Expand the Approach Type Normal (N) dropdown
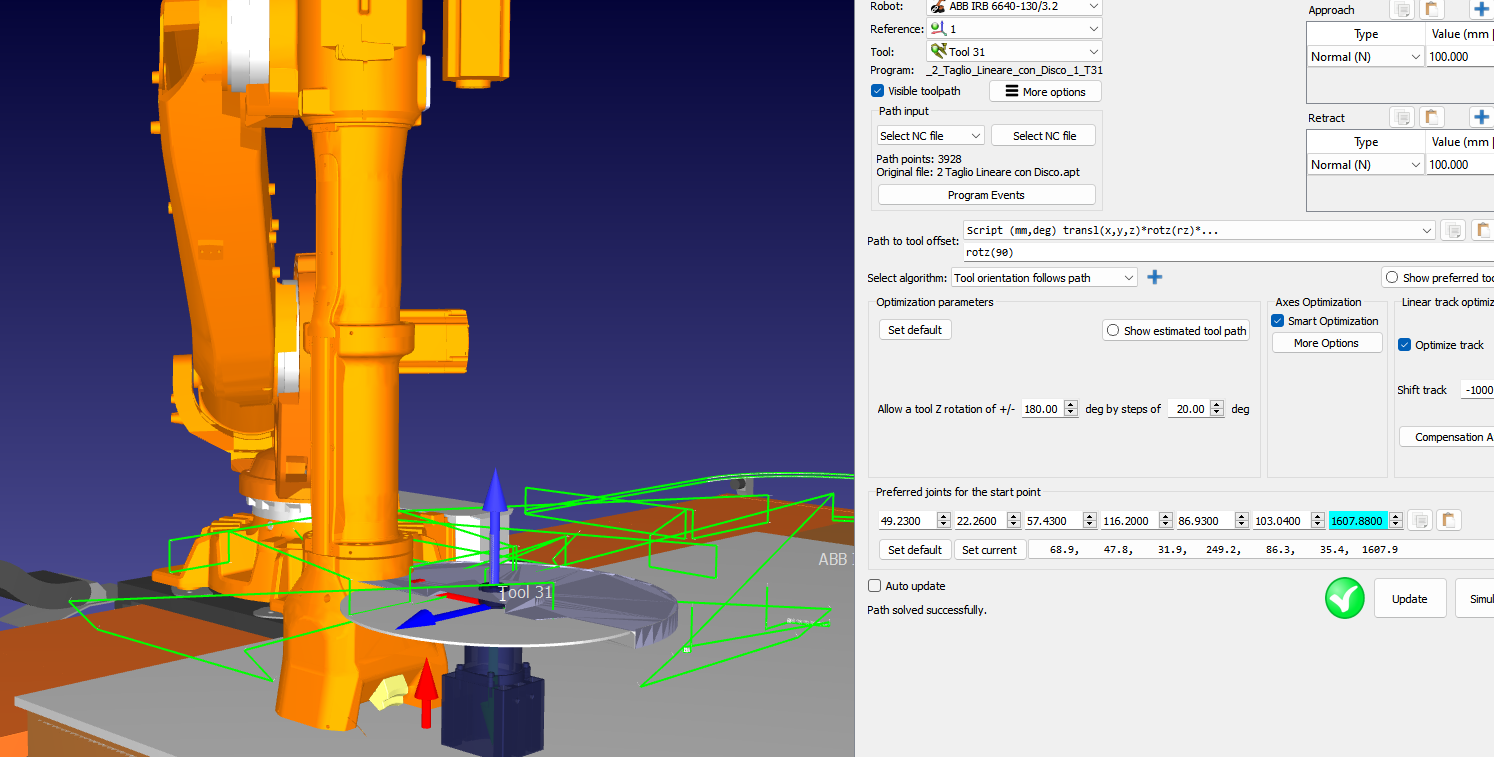This screenshot has width=1494, height=757. [x=1366, y=57]
